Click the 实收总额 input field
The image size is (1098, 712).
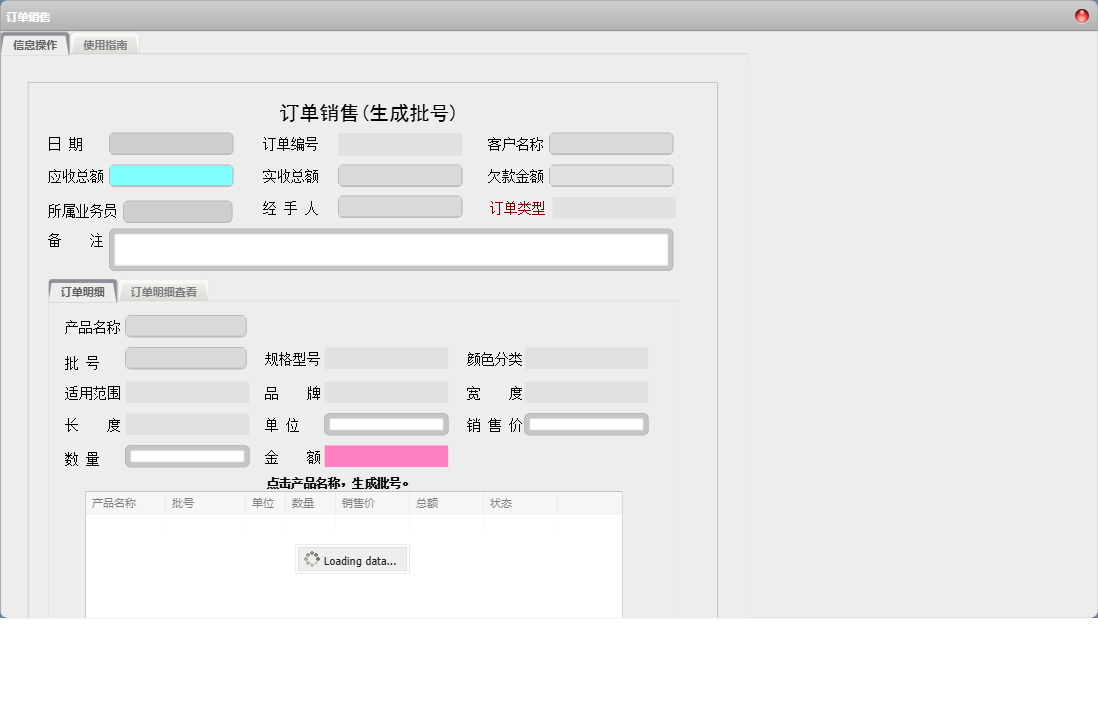pyautogui.click(x=400, y=175)
